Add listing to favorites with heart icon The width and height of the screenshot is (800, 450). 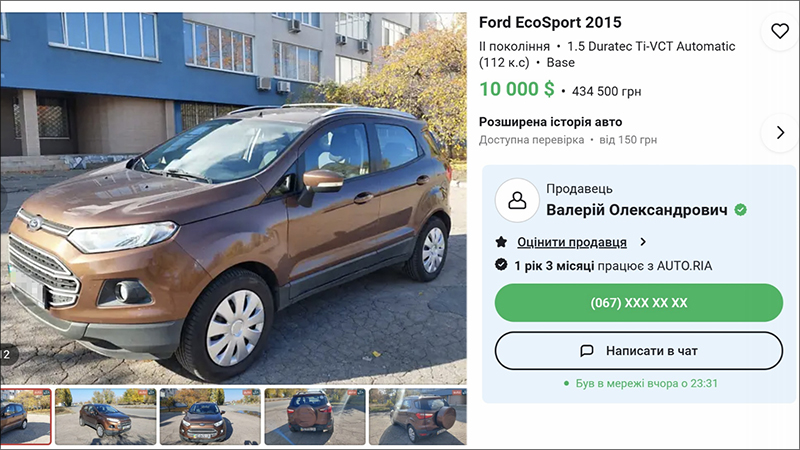780,32
